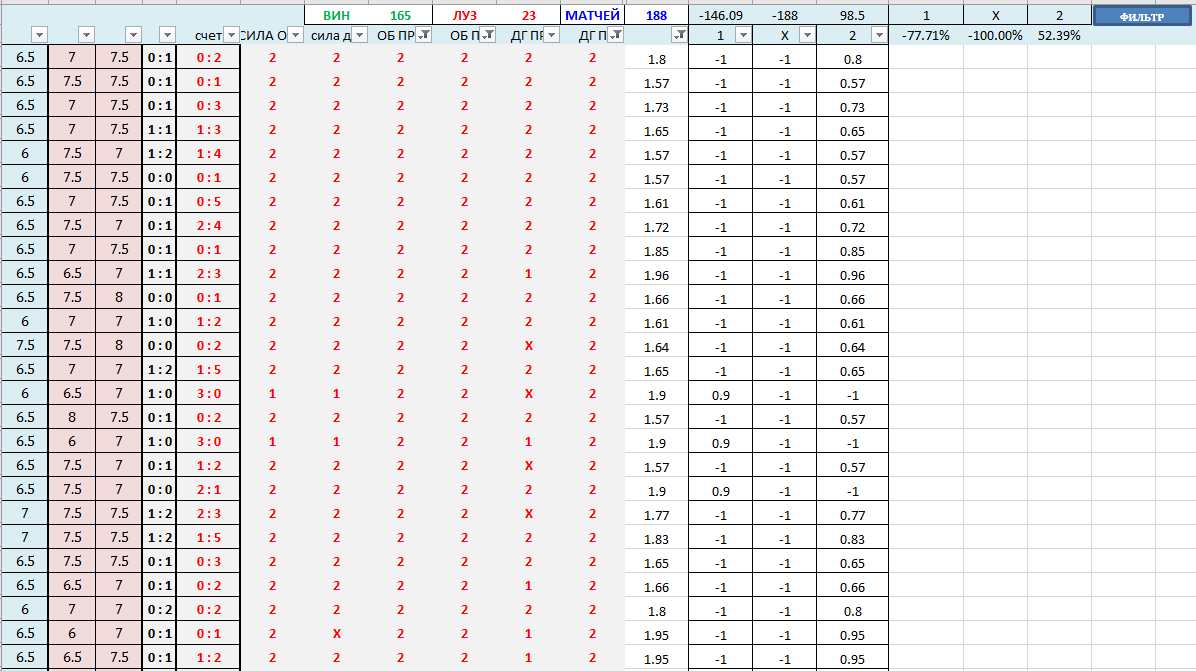This screenshot has height=671, width=1196.
Task: Select the percentage cell -77.71%
Action: (926, 36)
